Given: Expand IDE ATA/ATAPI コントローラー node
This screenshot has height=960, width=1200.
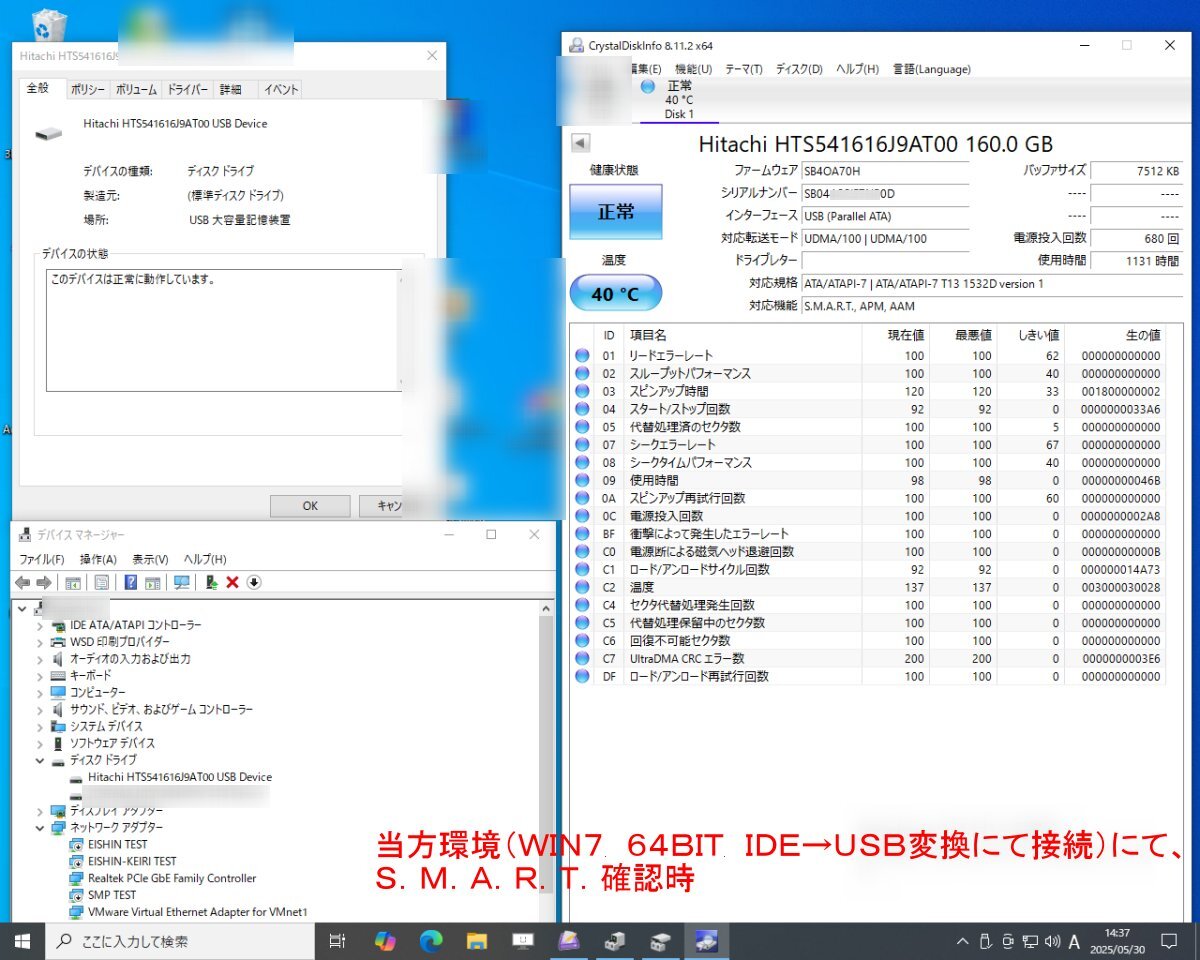Looking at the screenshot, I should click(40, 625).
